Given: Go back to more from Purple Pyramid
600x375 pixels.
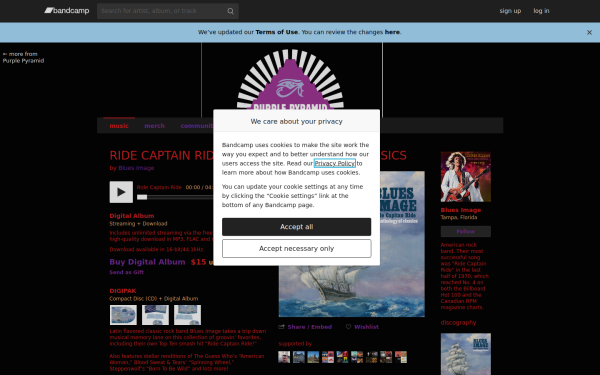Looking at the screenshot, I should click(23, 57).
